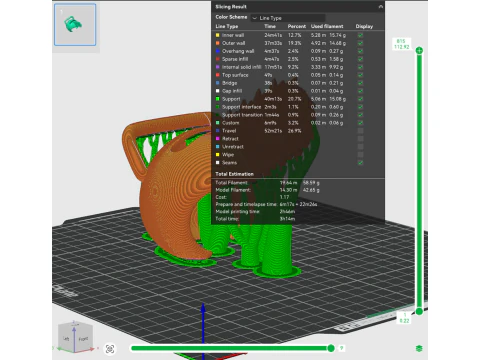This screenshot has width=480, height=360.
Task: Click the Bridge blue swatch
Action: pos(218,83)
